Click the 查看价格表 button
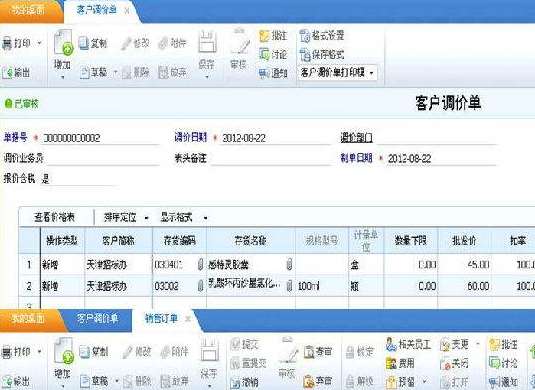535x390 pixels. [55, 217]
